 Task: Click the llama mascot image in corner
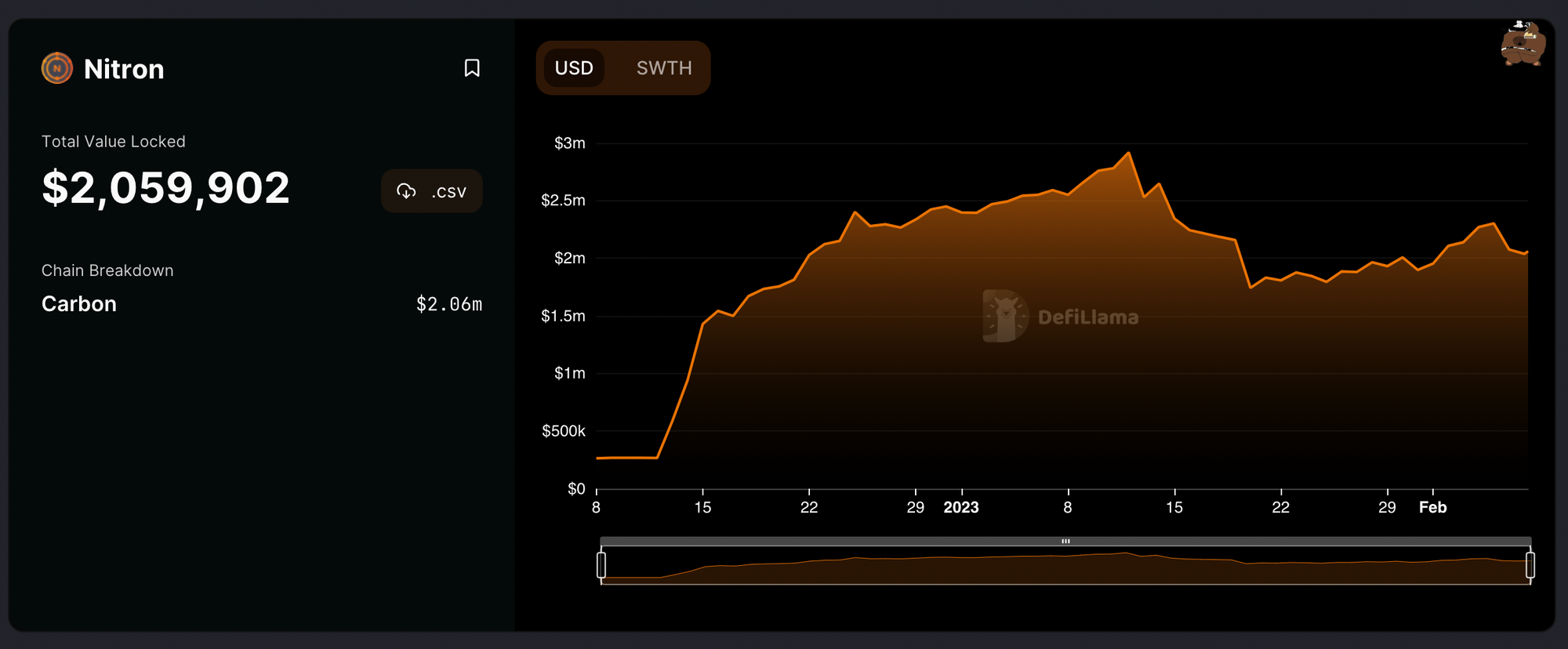pos(1522,44)
